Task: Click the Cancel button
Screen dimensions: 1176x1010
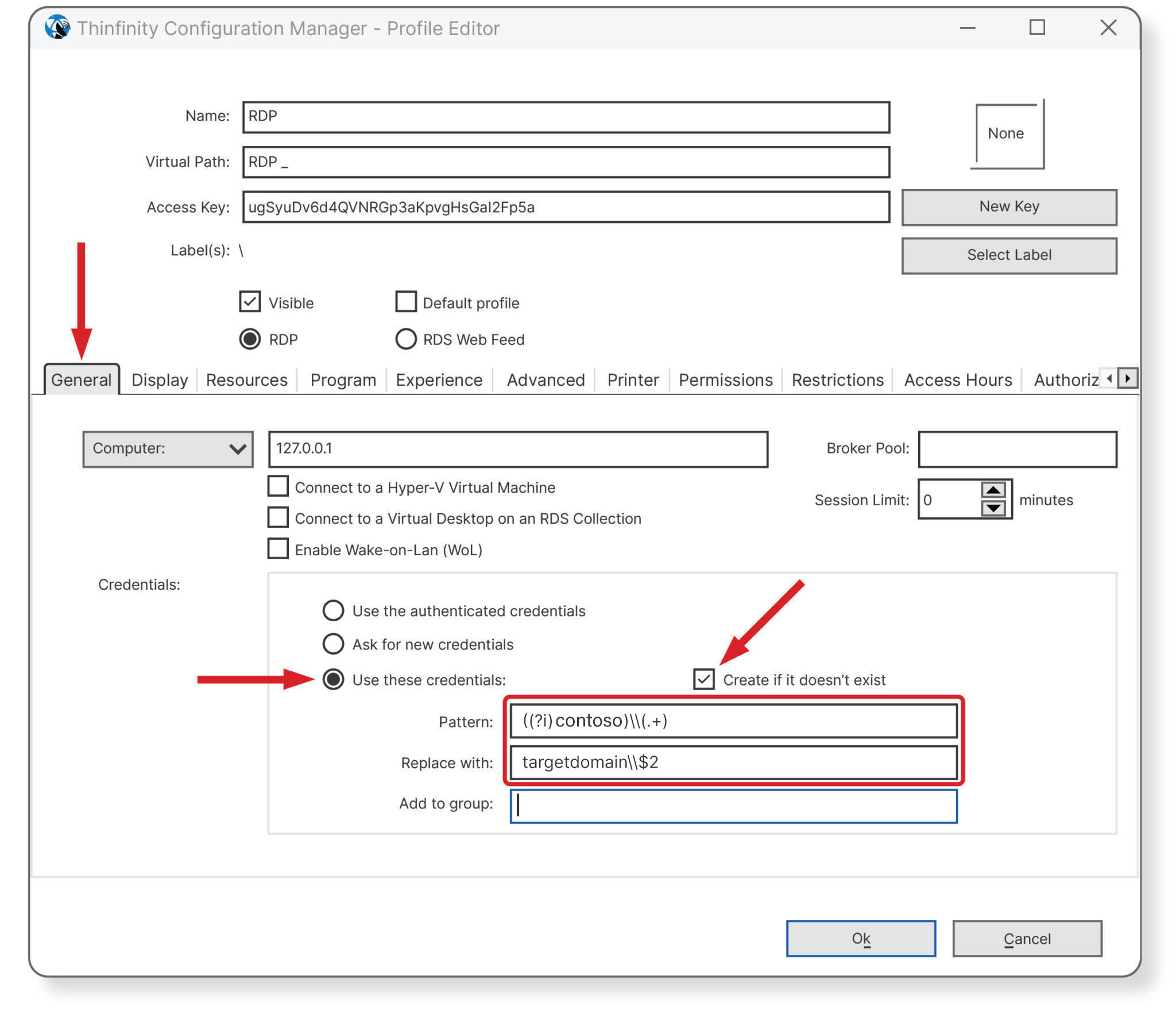Action: pos(1027,938)
